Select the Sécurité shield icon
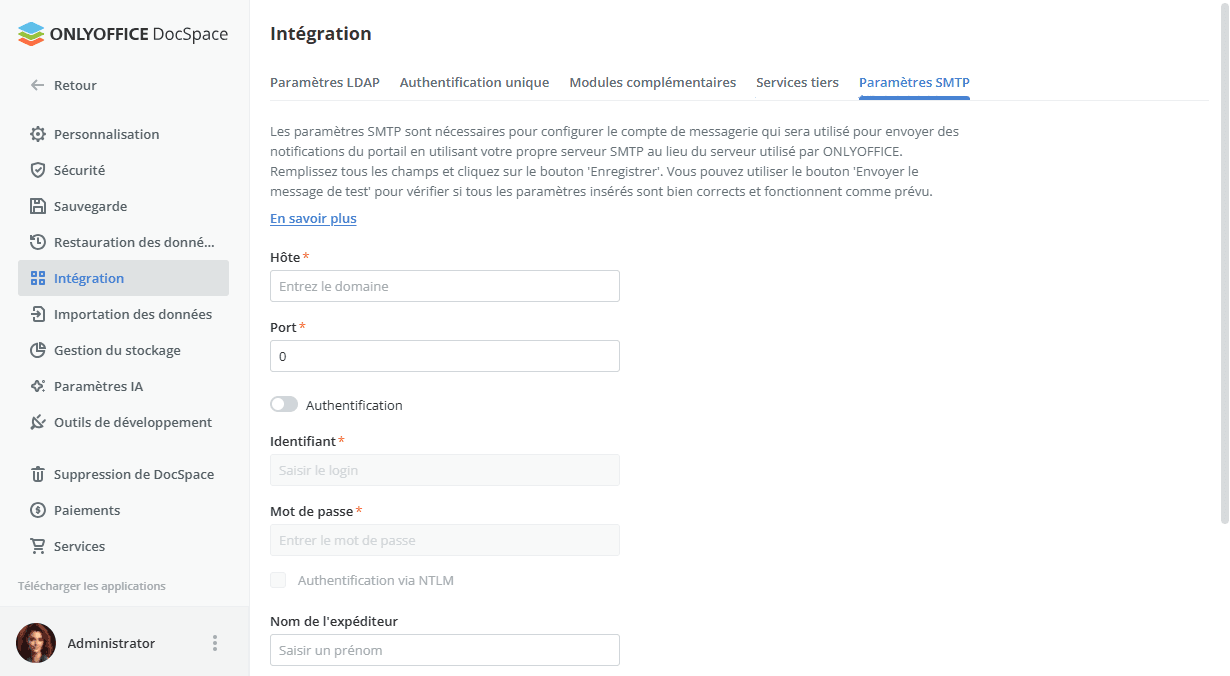The image size is (1230, 676). coord(35,169)
